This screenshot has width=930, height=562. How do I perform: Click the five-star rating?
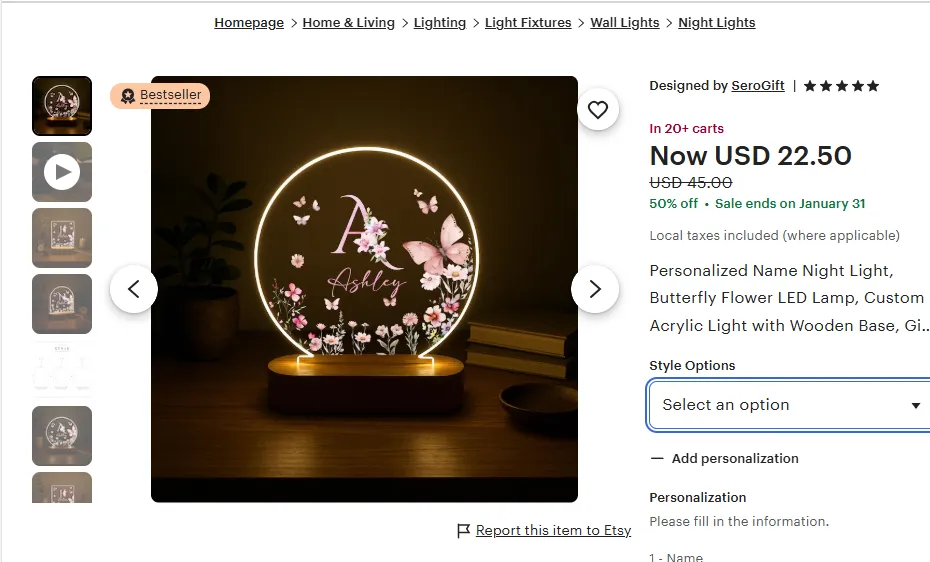pos(841,86)
